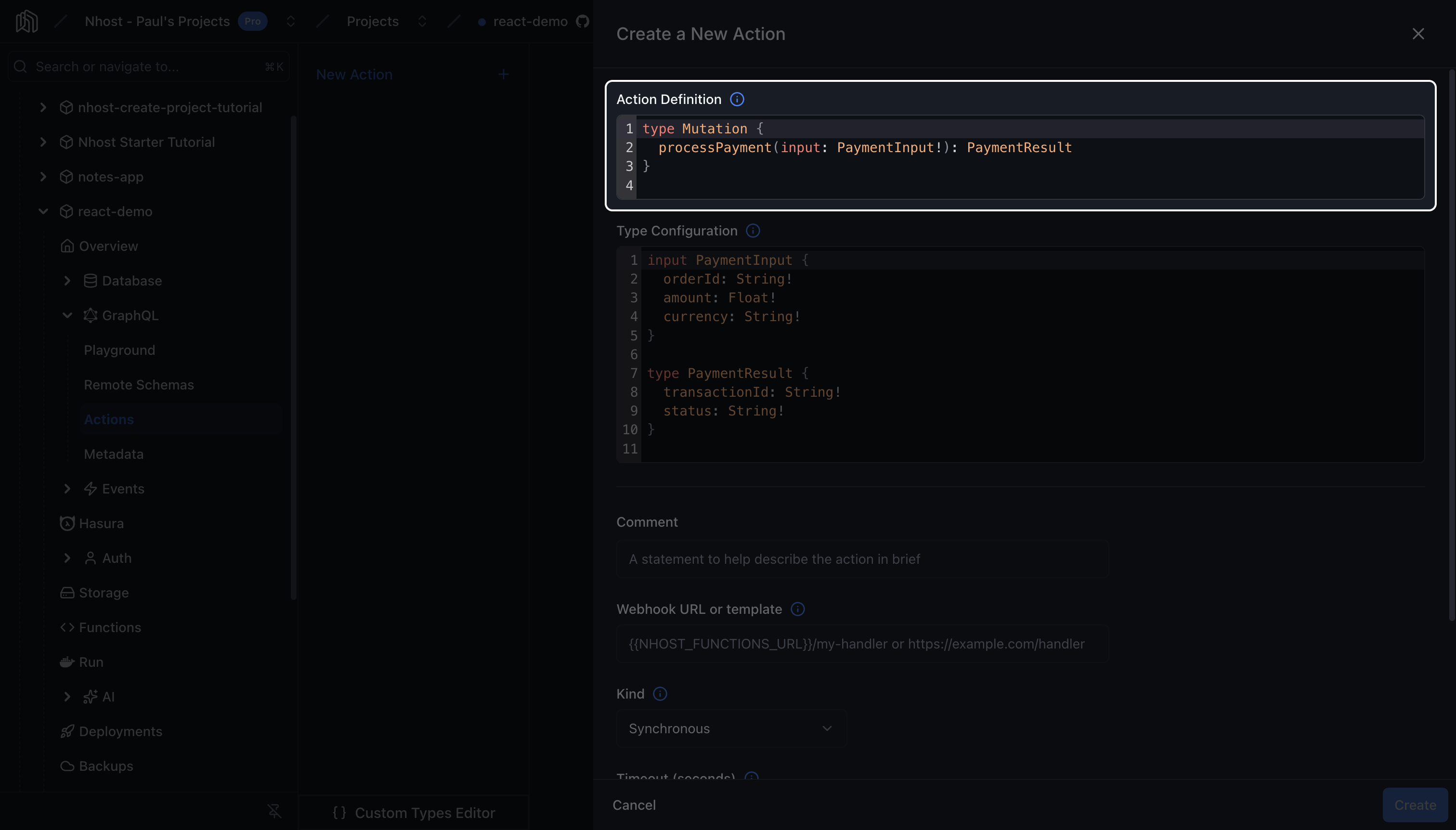The image size is (1456, 830).
Task: Open the Overview page
Action: [x=108, y=246]
